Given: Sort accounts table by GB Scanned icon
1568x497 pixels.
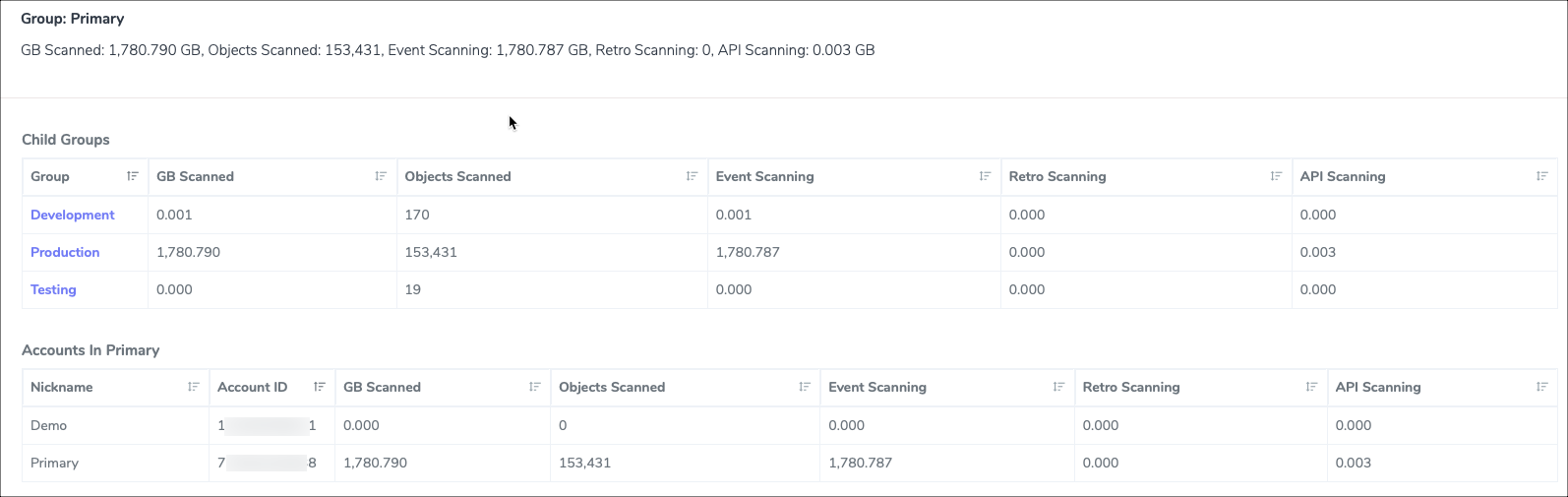Looking at the screenshot, I should click(x=535, y=387).
